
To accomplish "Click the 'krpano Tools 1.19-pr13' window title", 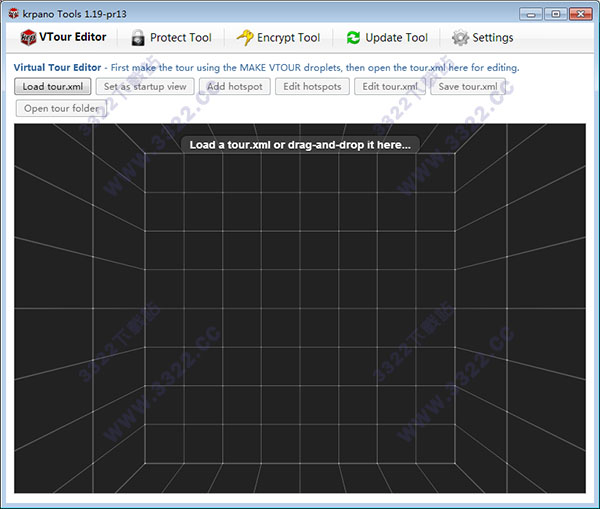I will 75,14.
